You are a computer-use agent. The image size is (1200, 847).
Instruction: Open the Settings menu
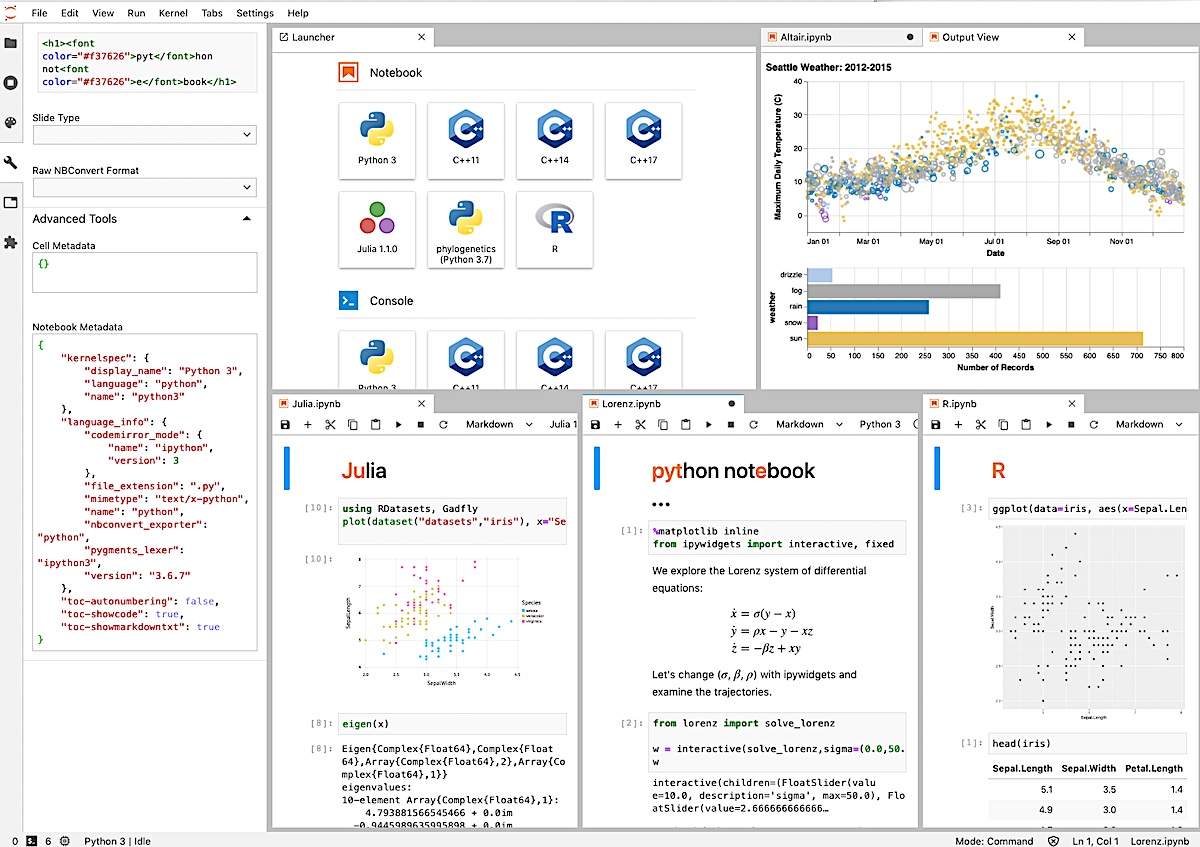(x=255, y=13)
